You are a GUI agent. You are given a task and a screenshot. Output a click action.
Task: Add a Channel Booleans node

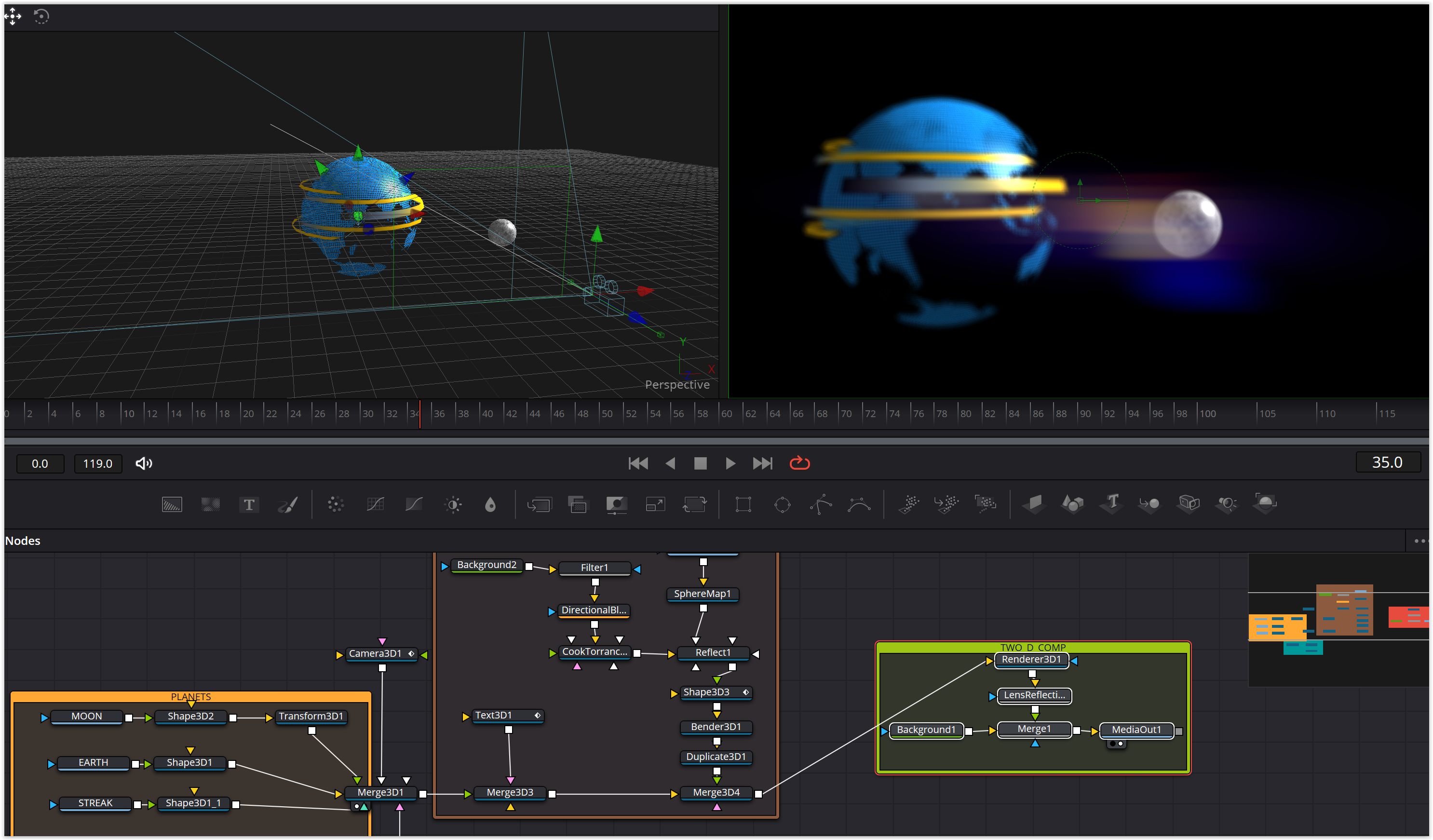click(x=578, y=504)
